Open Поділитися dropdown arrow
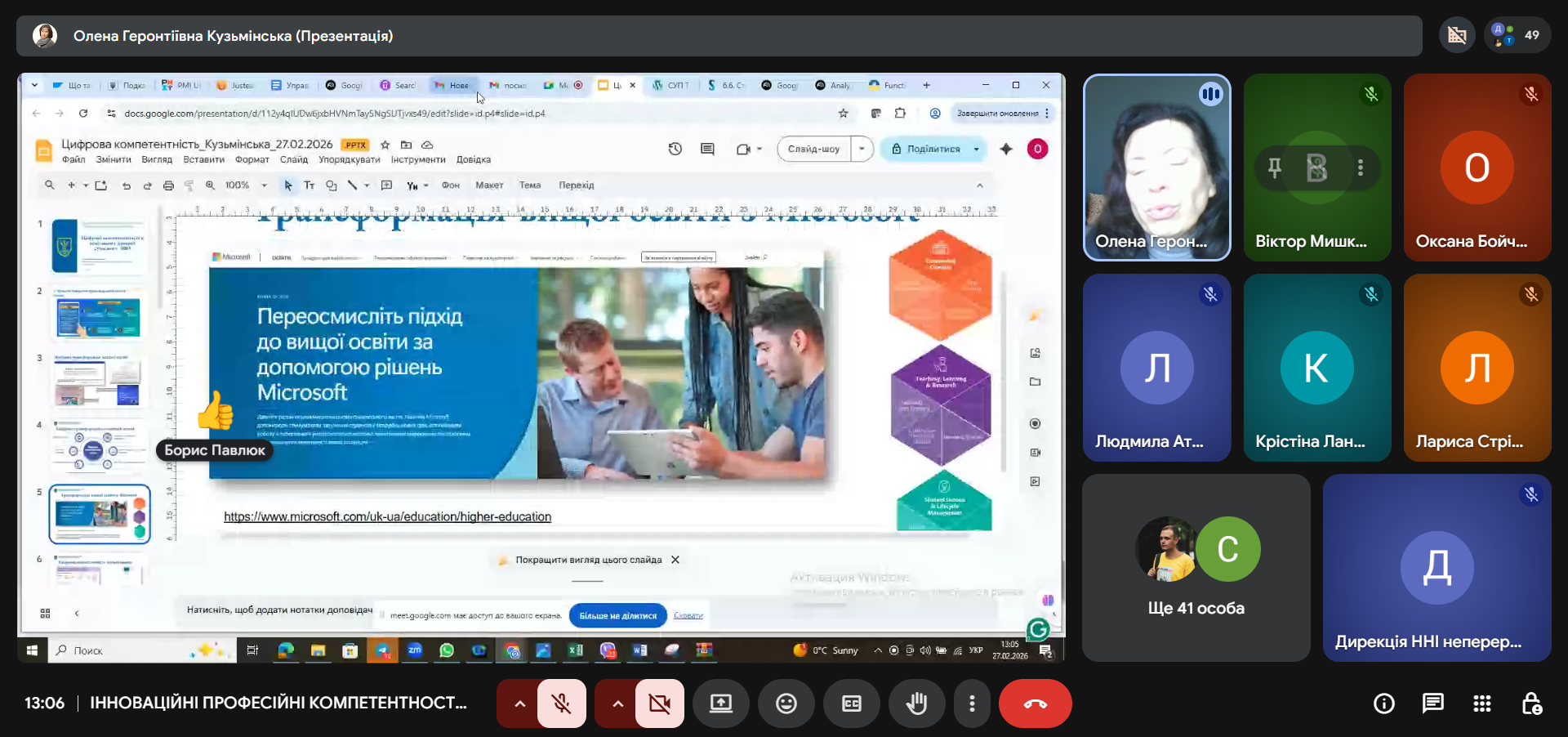Image resolution: width=1568 pixels, height=737 pixels. pos(977,149)
